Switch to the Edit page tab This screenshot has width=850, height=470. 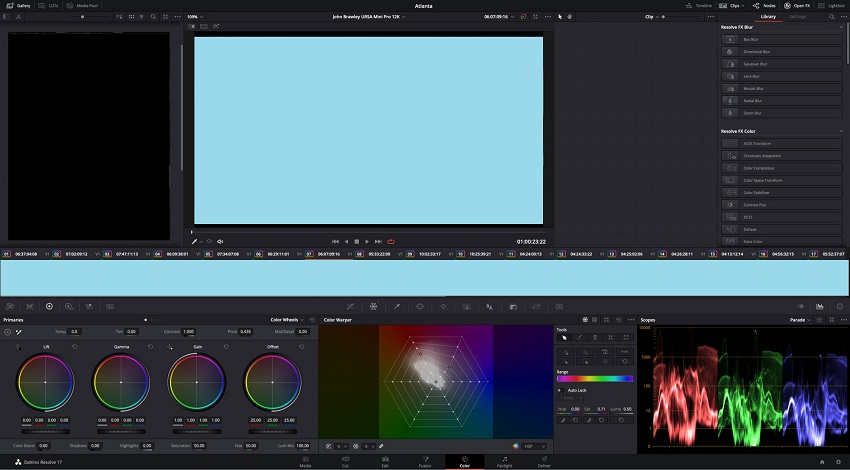385,462
